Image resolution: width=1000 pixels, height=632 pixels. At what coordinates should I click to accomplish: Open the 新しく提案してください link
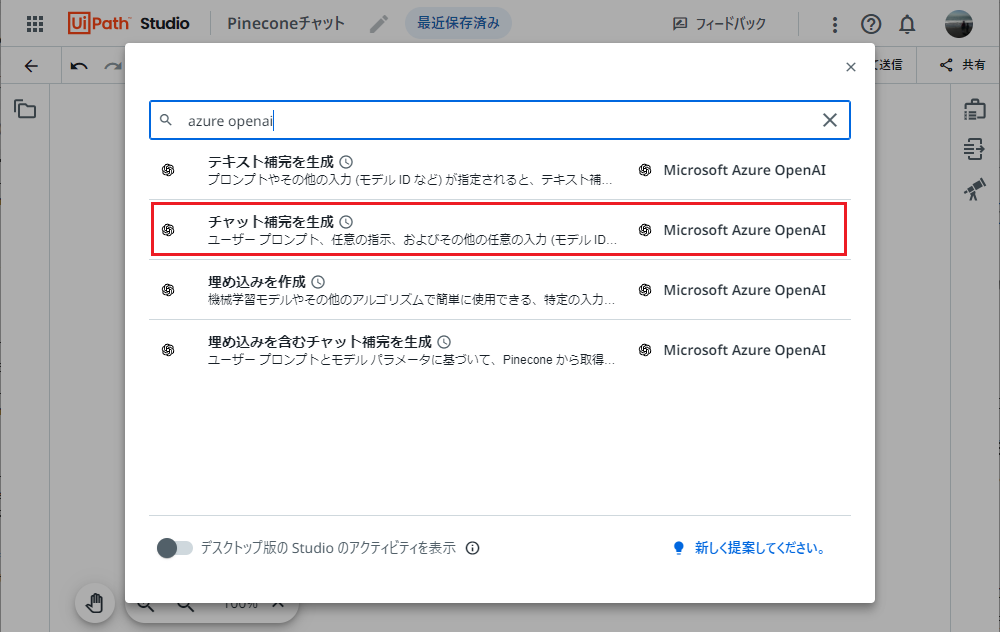pyautogui.click(x=761, y=548)
